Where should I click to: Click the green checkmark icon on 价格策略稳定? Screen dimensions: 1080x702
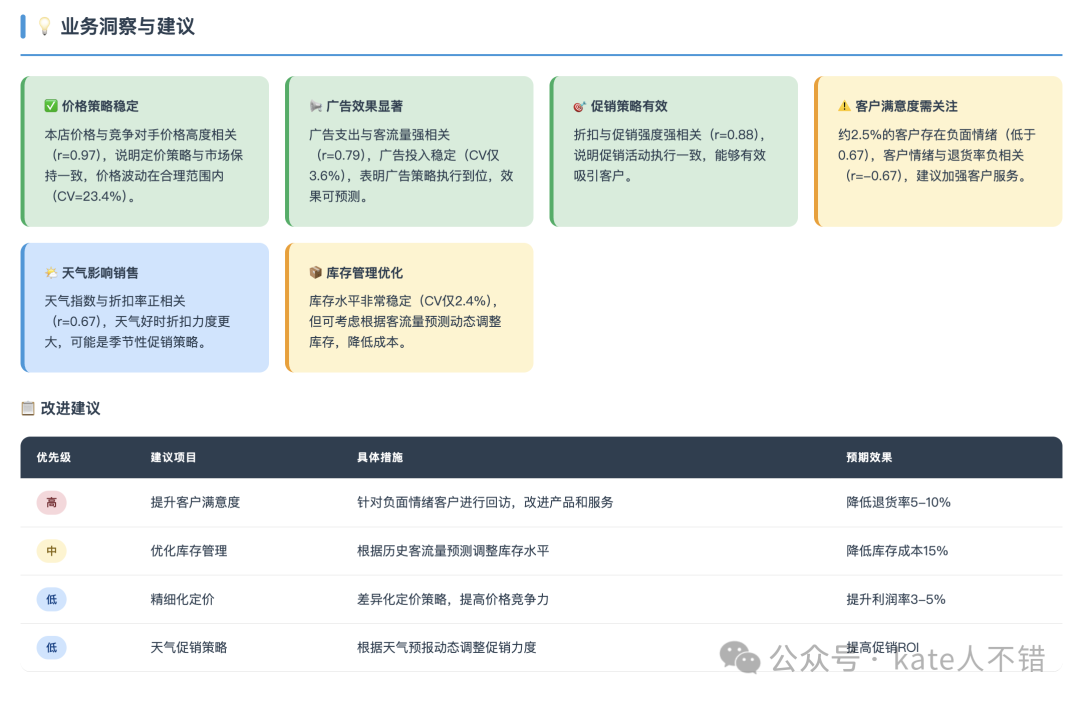51,106
